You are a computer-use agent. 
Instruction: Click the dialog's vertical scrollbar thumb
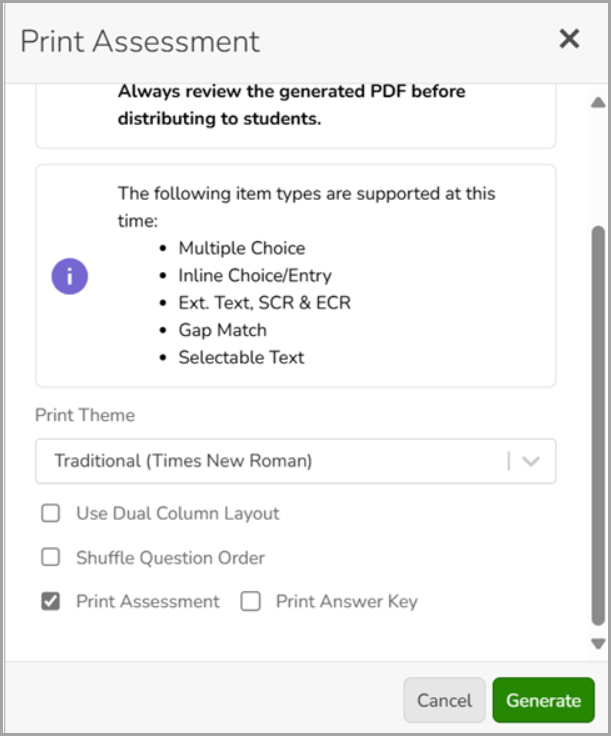point(598,426)
